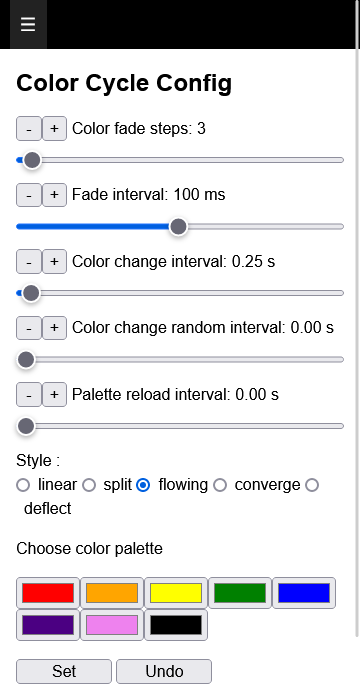Image resolution: width=360 pixels, height=700 pixels.
Task: Choose the converge style radio button
Action: [220, 485]
